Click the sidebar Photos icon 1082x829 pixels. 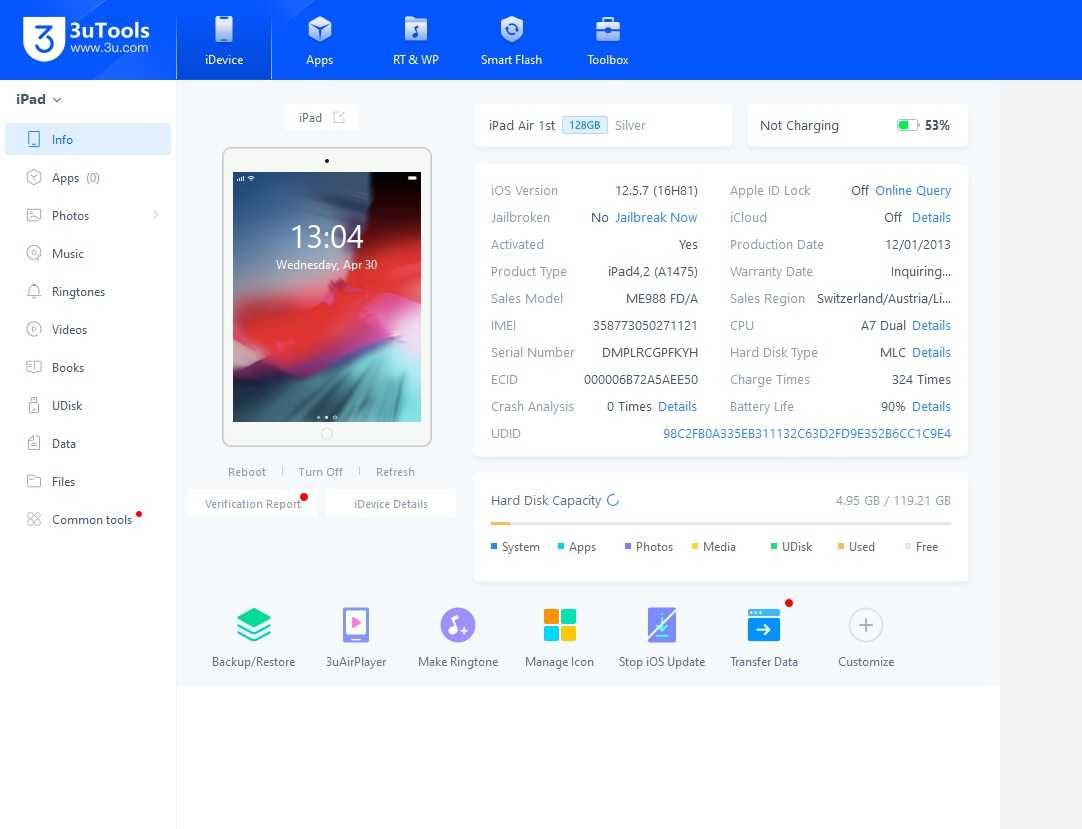[34, 215]
